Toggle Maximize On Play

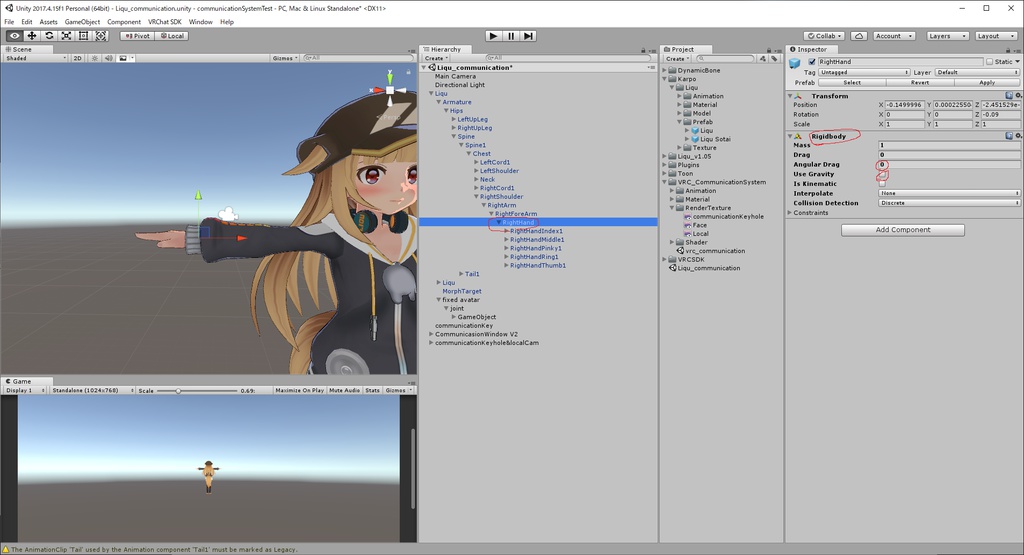click(300, 390)
